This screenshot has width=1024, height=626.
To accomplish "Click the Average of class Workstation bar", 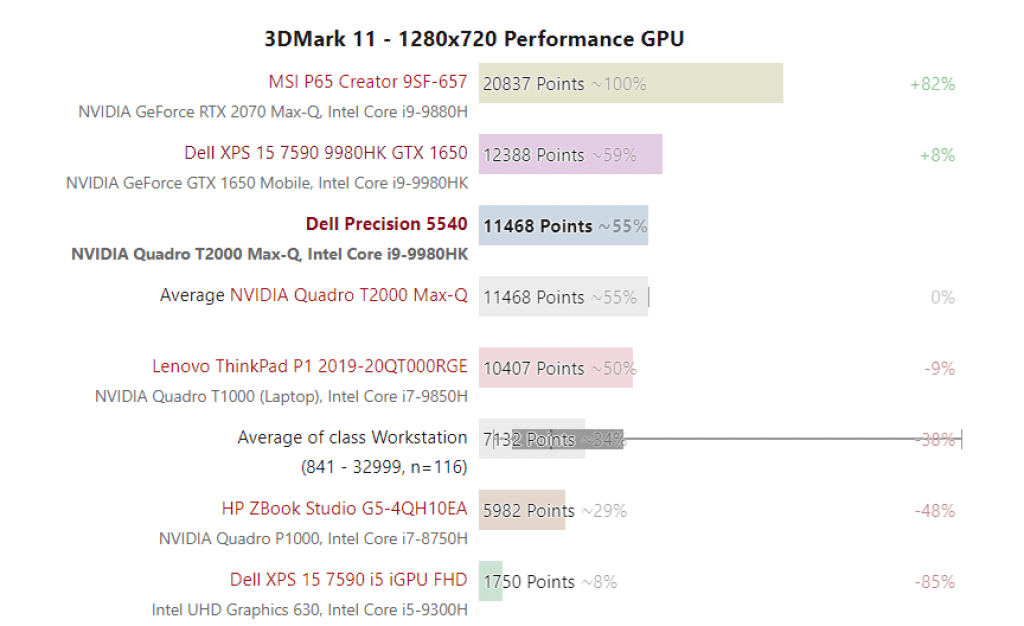I will (532, 439).
